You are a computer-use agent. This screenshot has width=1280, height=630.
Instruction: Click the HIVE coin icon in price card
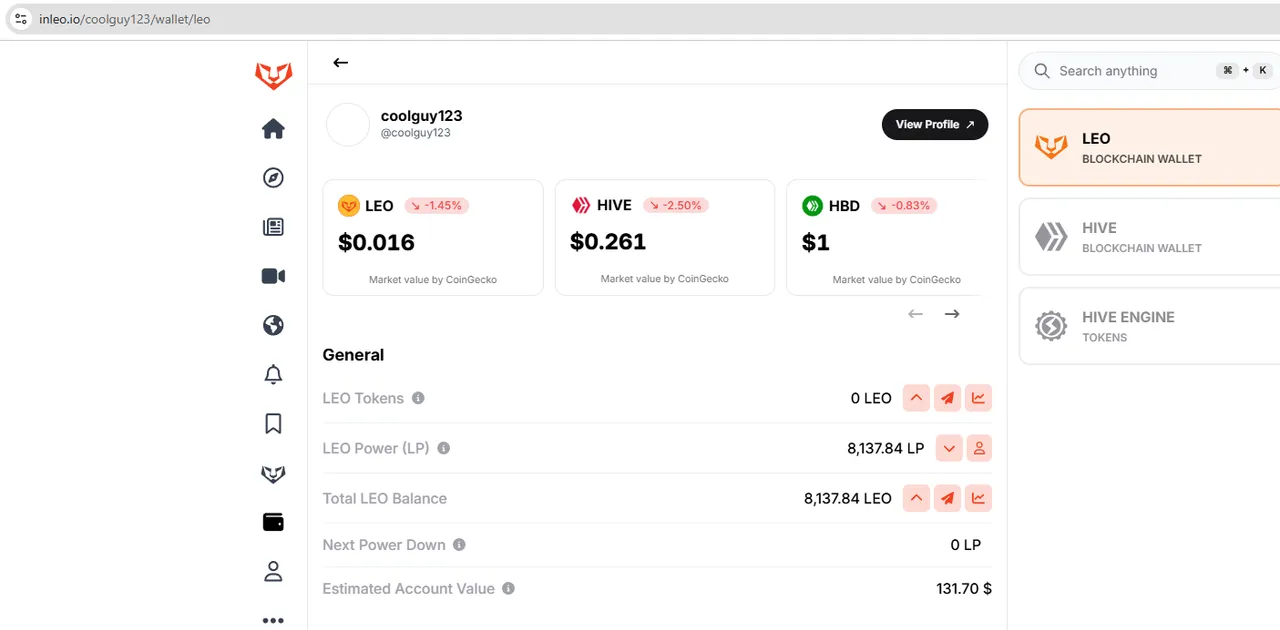click(581, 205)
